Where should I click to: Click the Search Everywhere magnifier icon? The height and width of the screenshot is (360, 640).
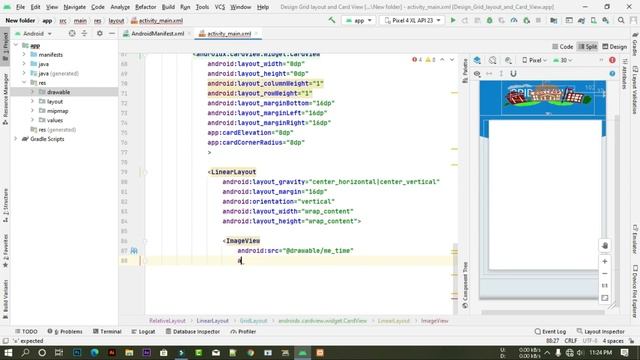point(621,20)
